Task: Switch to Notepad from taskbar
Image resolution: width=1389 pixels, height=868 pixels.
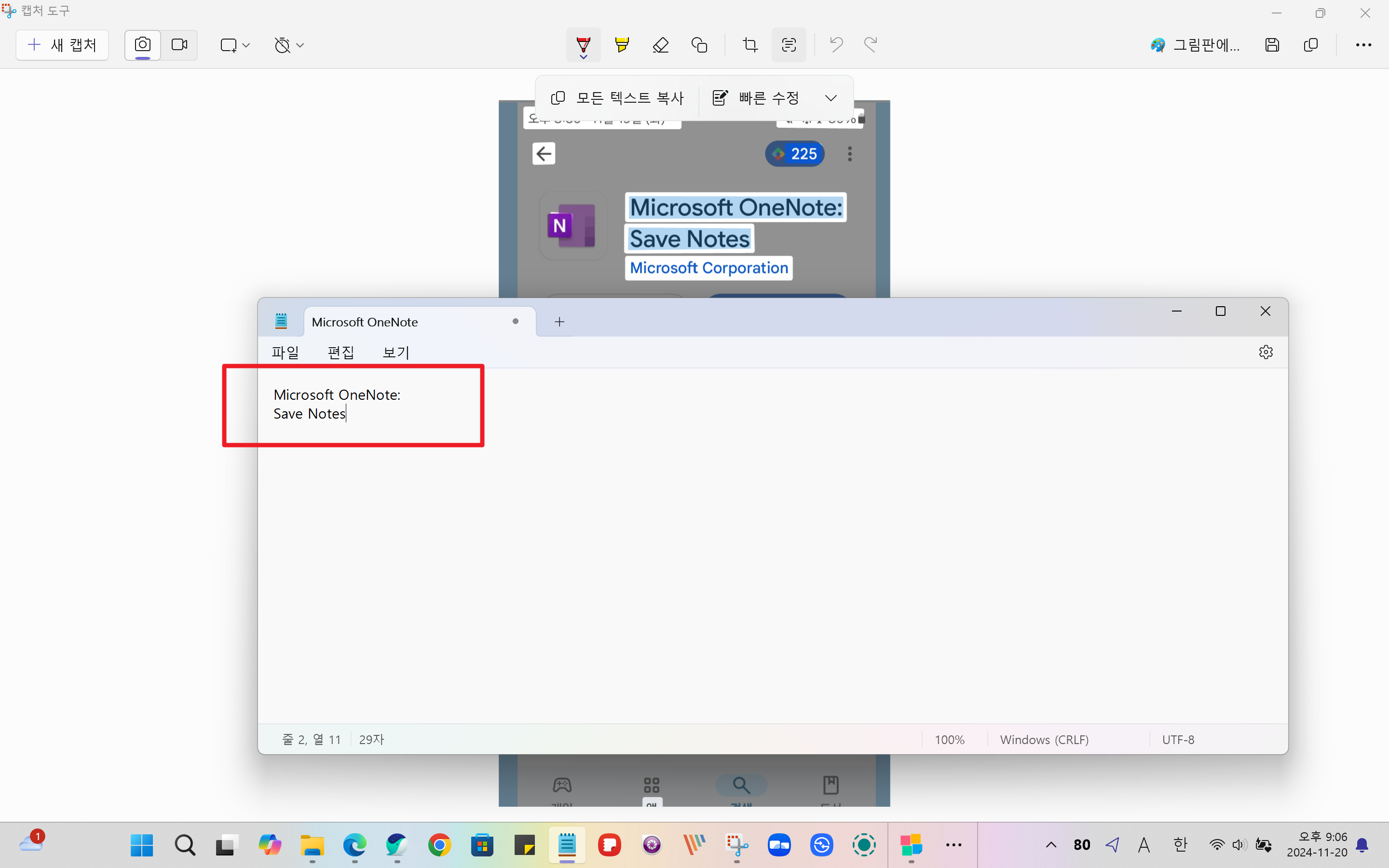Action: [x=567, y=845]
